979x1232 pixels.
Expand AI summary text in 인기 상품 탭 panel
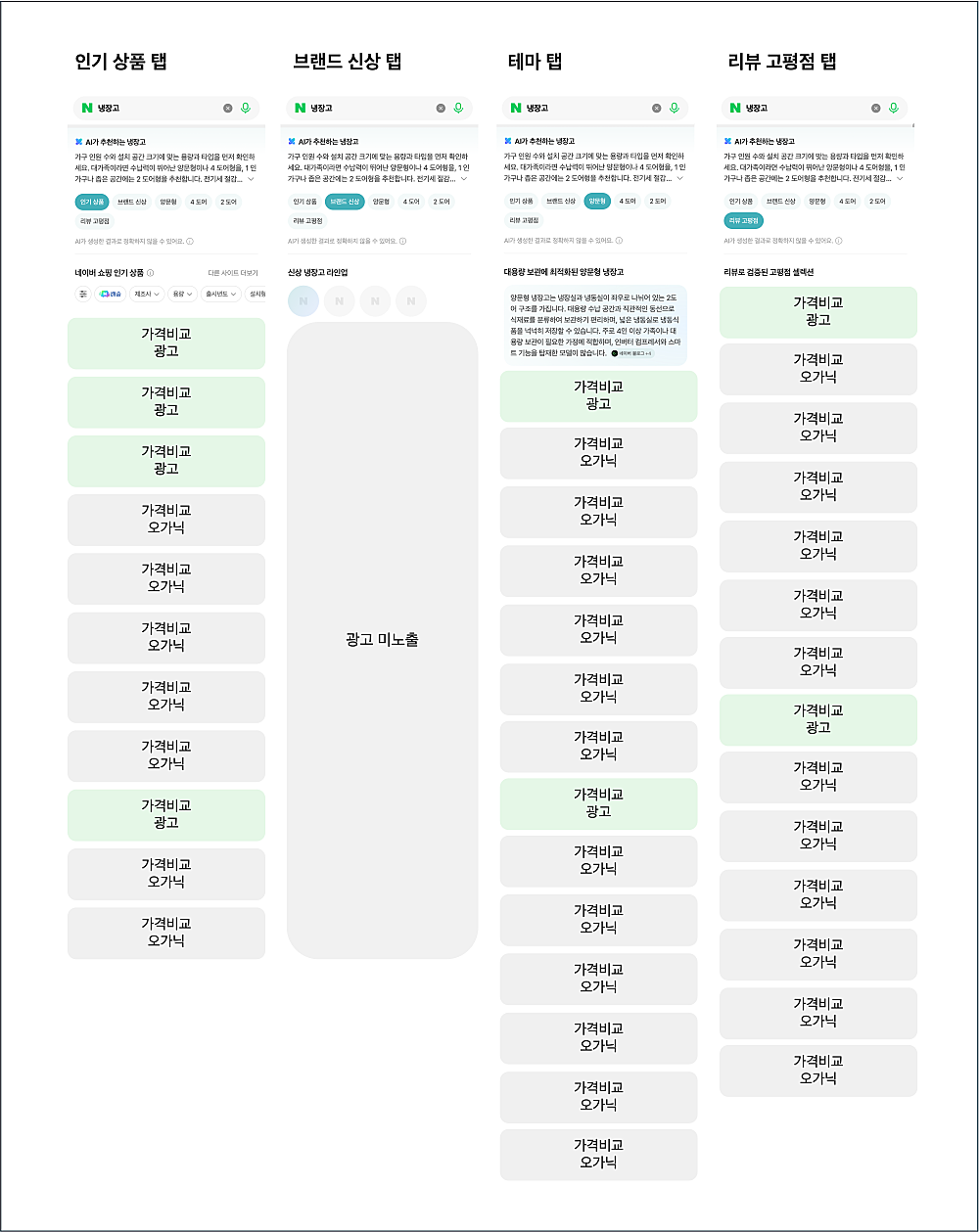point(251,179)
